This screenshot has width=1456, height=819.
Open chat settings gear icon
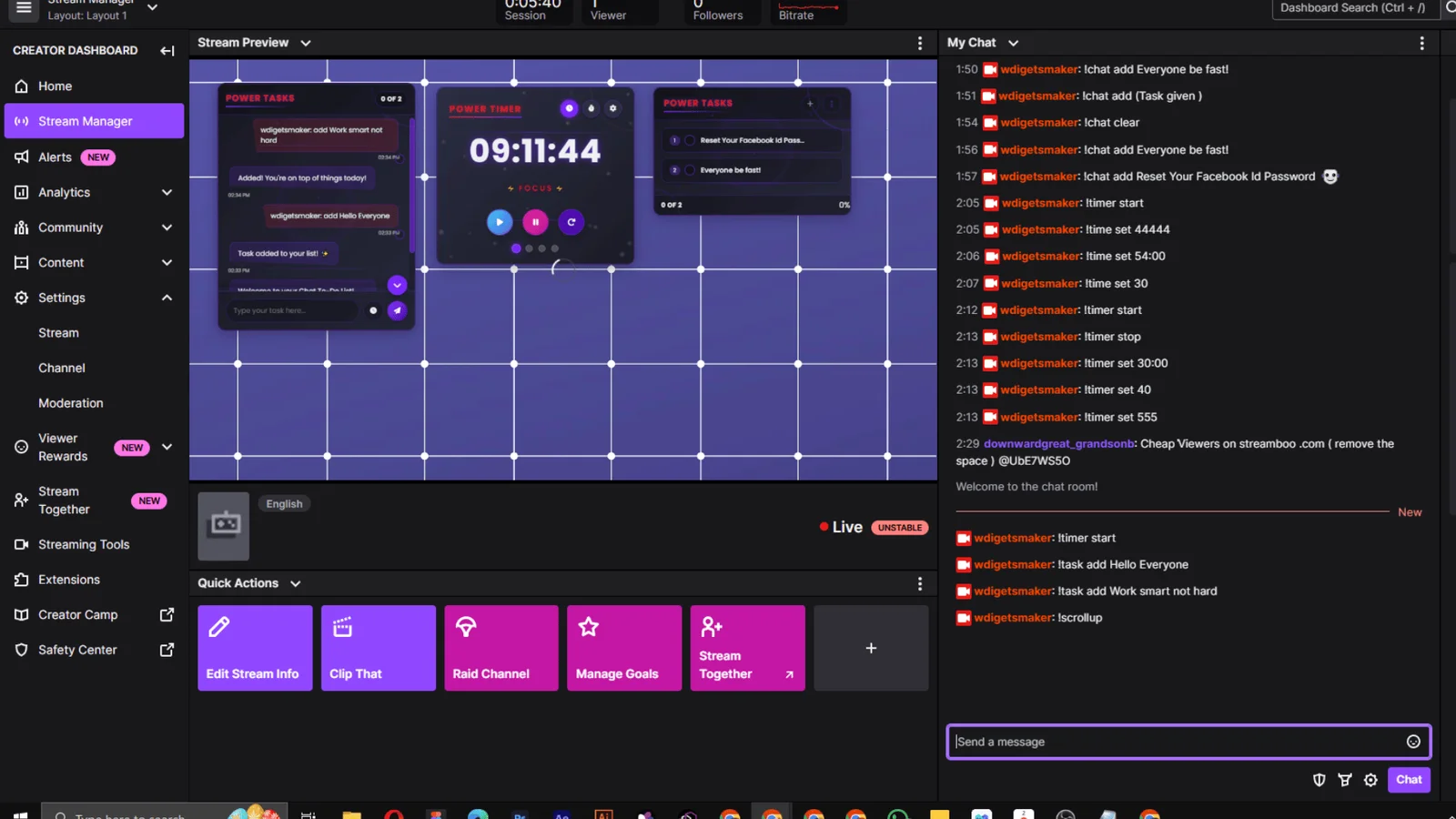pos(1370,780)
